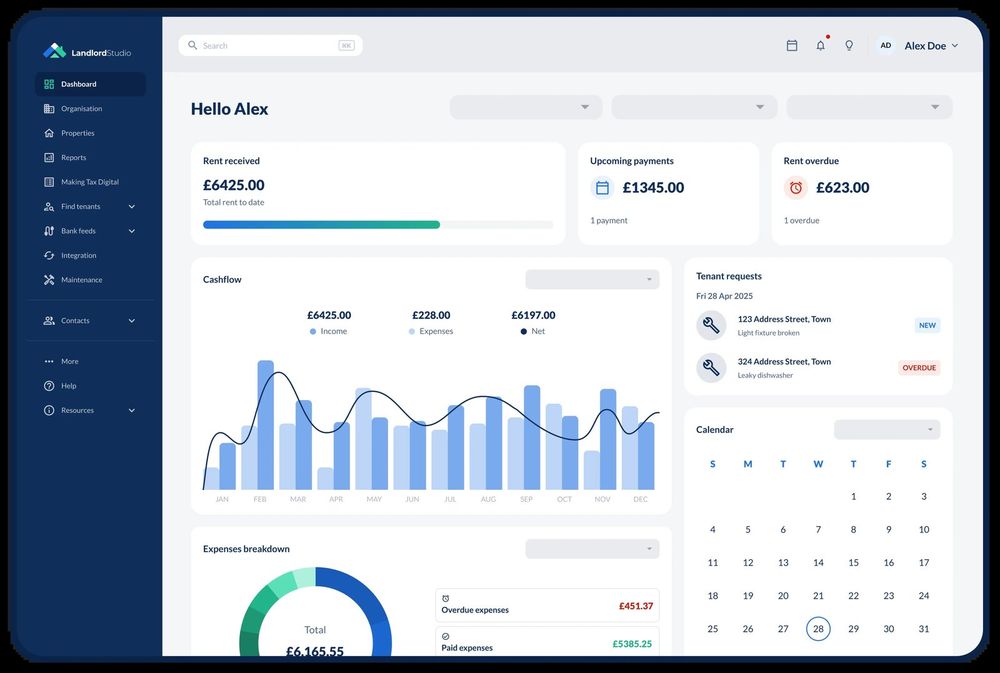This screenshot has width=1000, height=673.
Task: Open the NEW tenant request badge
Action: point(927,325)
